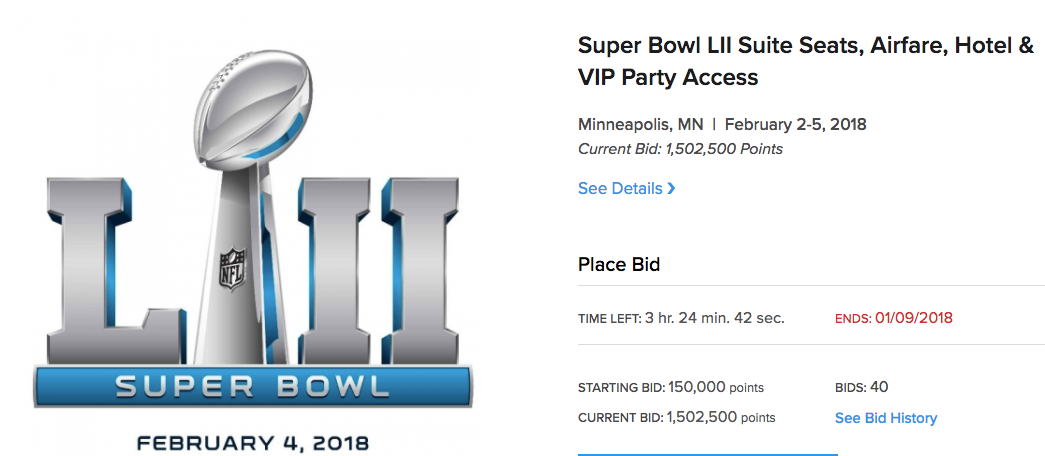1045x456 pixels.
Task: Open the See Bid History link
Action: point(885,418)
